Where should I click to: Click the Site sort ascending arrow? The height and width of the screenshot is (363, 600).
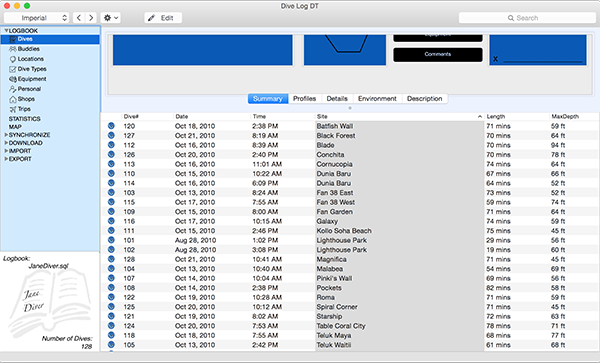point(480,116)
